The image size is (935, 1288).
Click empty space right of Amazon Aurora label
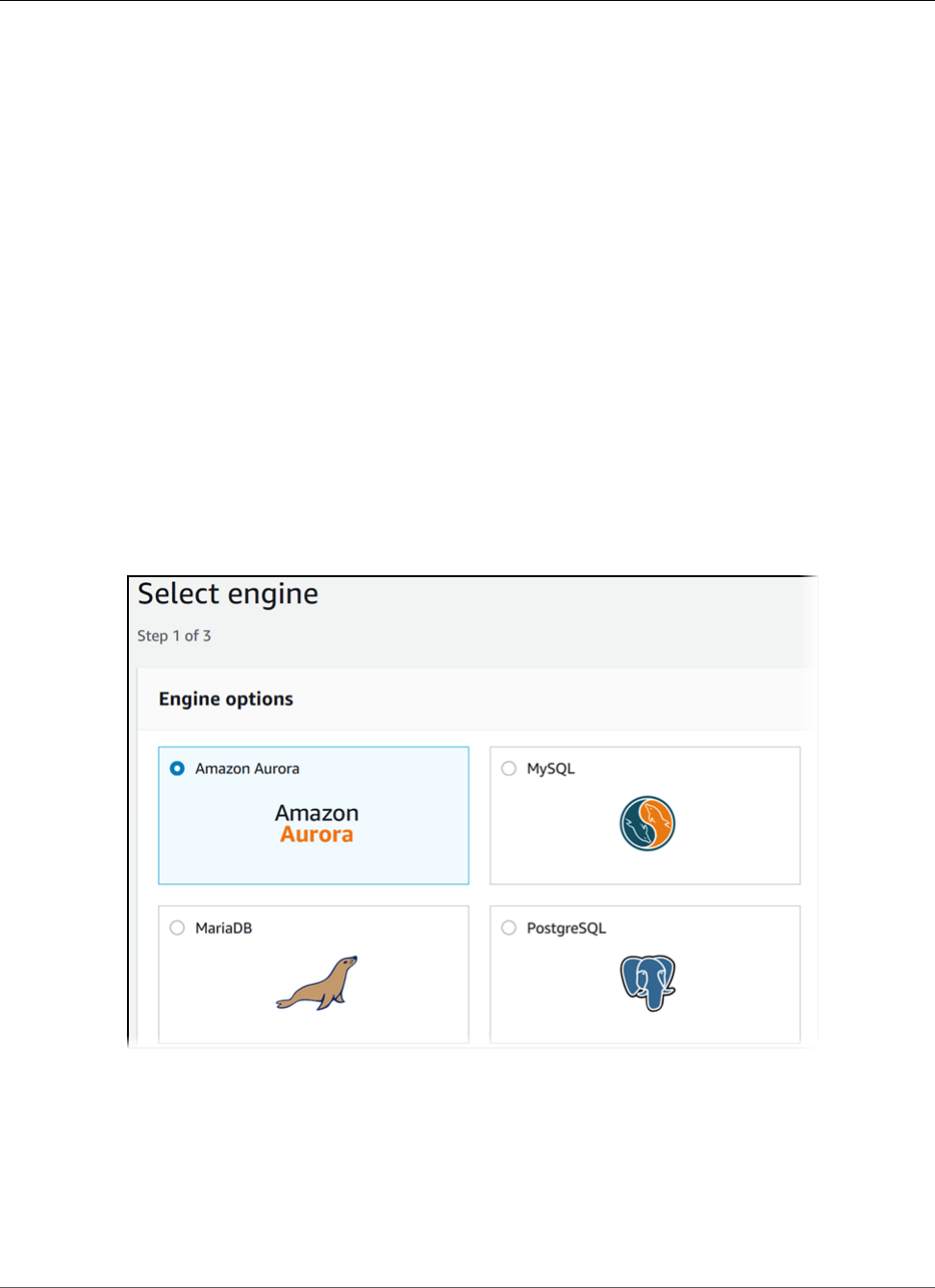(385, 769)
